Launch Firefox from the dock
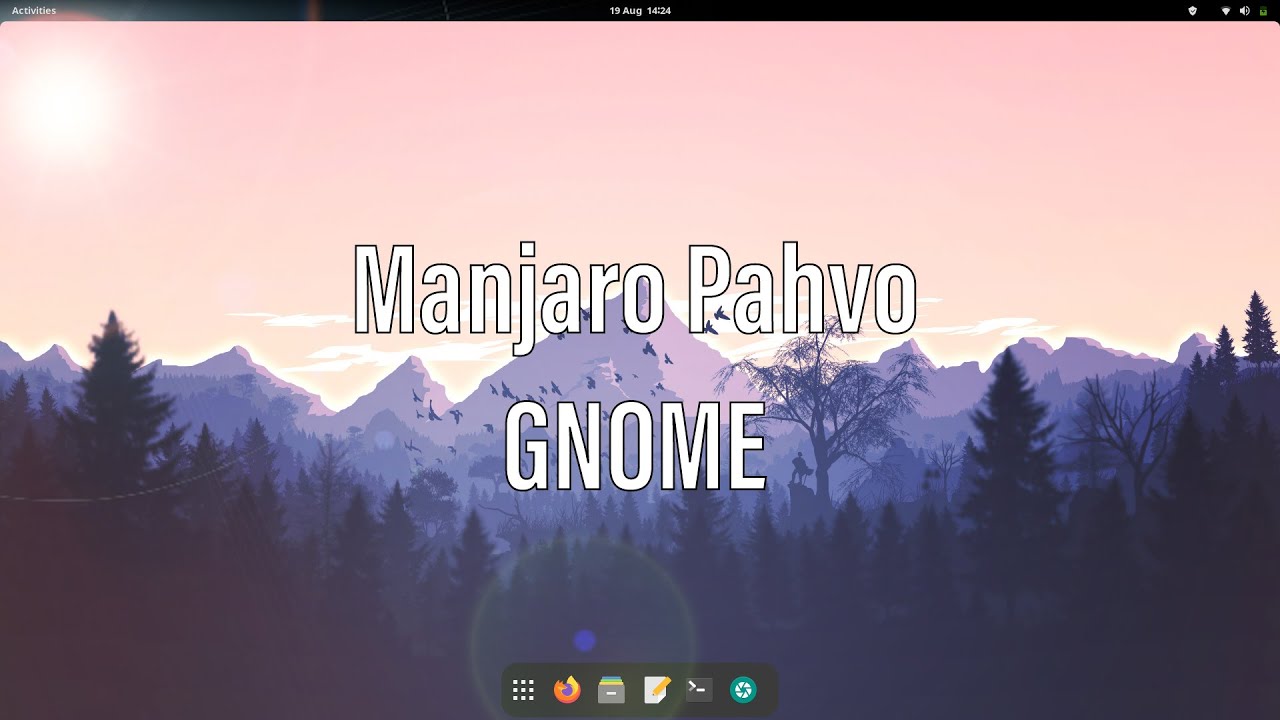The width and height of the screenshot is (1280, 720). (567, 690)
